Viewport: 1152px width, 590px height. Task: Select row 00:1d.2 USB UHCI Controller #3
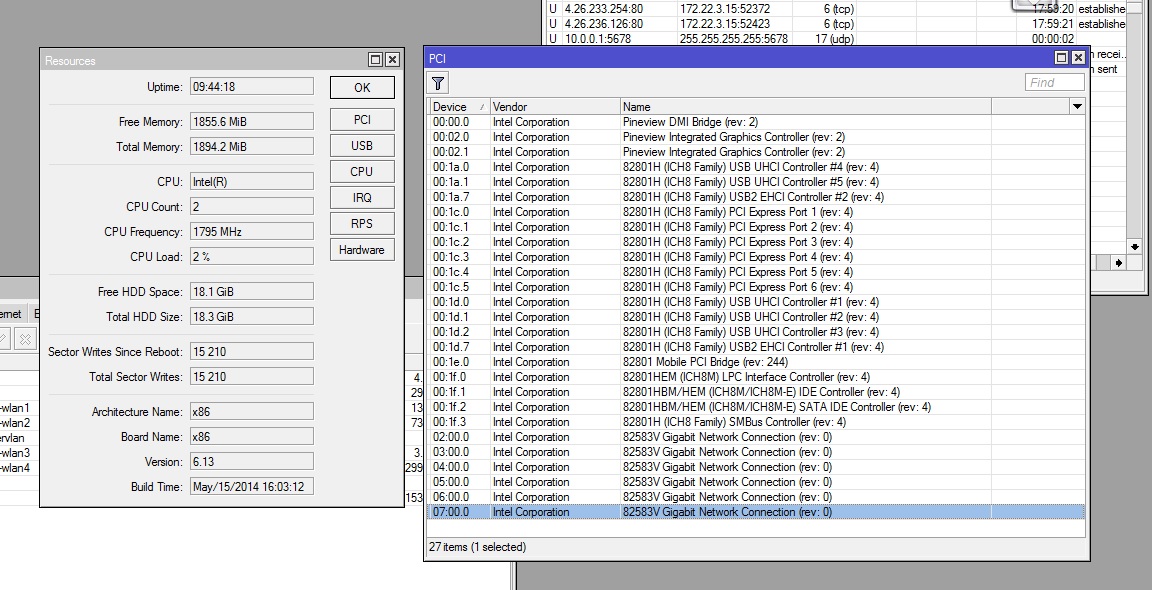[x=757, y=332]
